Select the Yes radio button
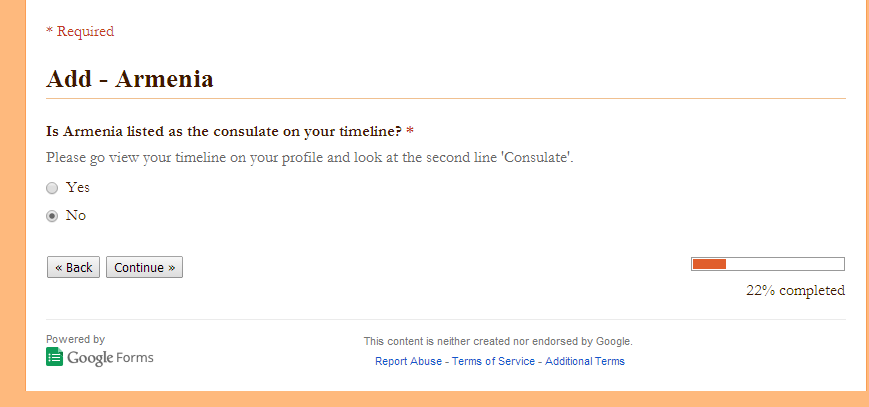This screenshot has height=407, width=869. coord(52,189)
